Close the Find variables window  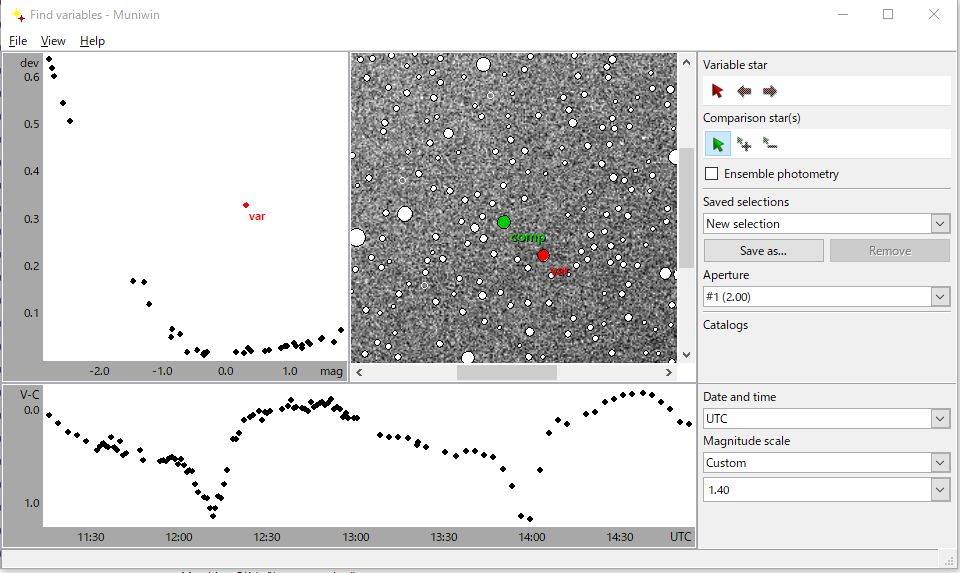[x=934, y=14]
